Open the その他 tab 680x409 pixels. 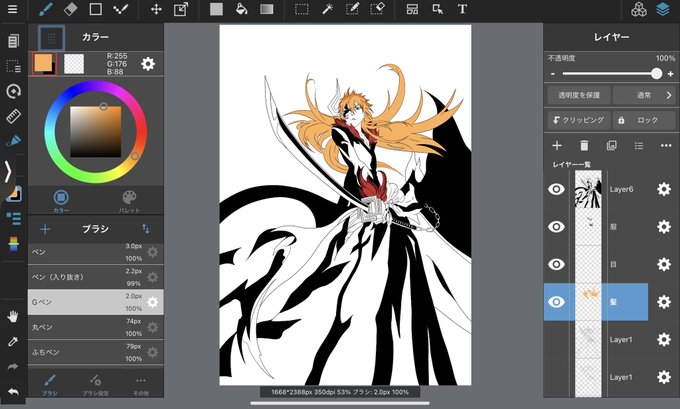141,385
